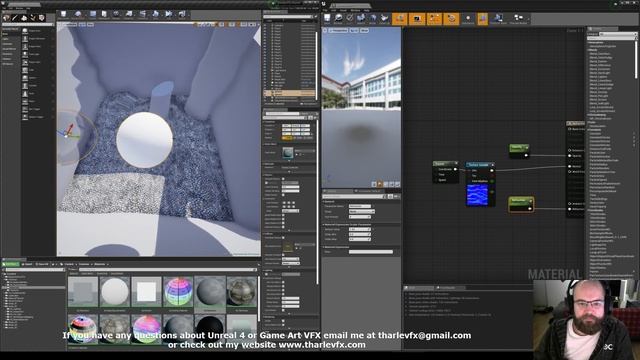Screen dimensions: 640x360
Task: Open Settings in the level editor toolbar
Action: point(116,15)
